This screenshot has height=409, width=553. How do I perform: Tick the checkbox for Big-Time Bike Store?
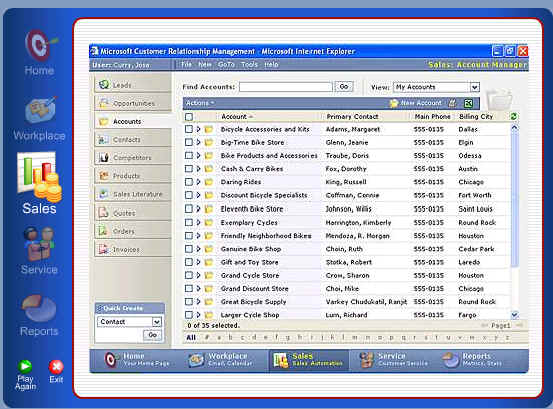tap(189, 142)
